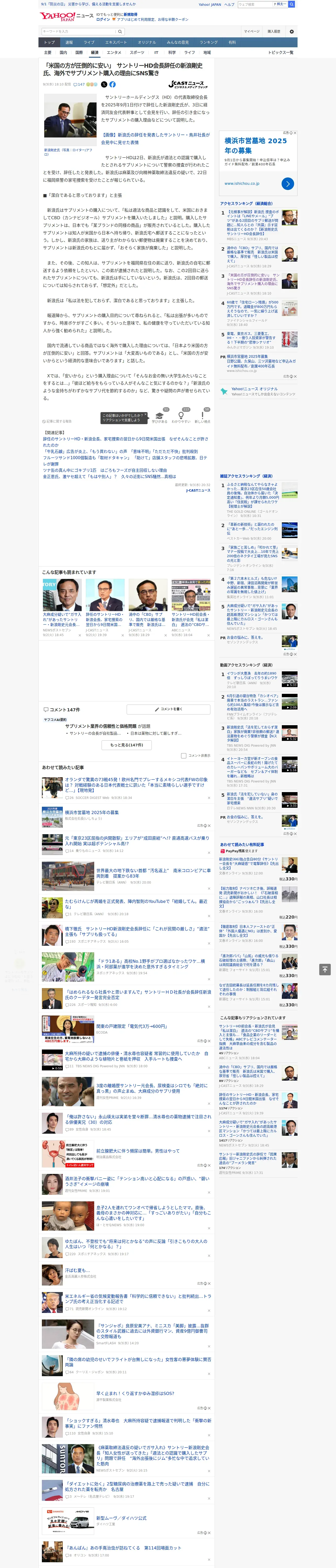The width and height of the screenshot is (336, 1568).
Task: Open 雑誌 ranking item 2 革新の新技術 article
Action: 253,528
